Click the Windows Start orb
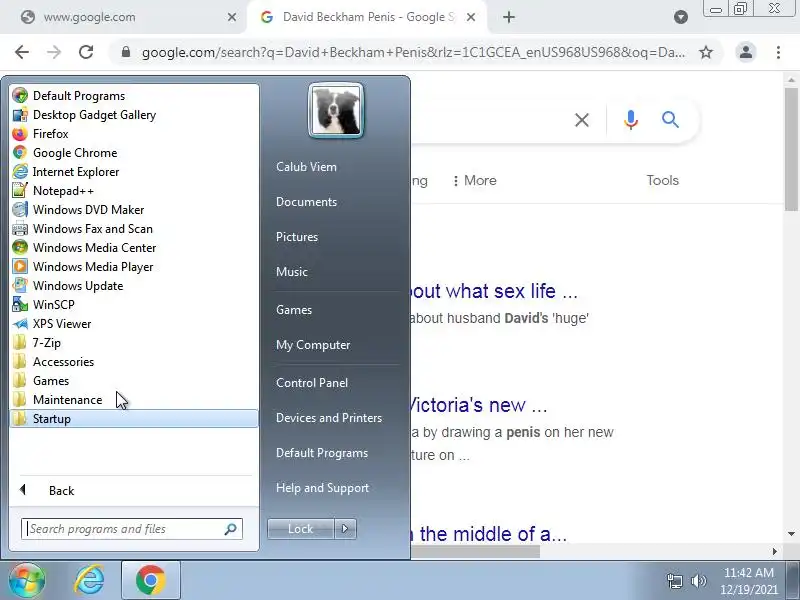 coord(27,580)
